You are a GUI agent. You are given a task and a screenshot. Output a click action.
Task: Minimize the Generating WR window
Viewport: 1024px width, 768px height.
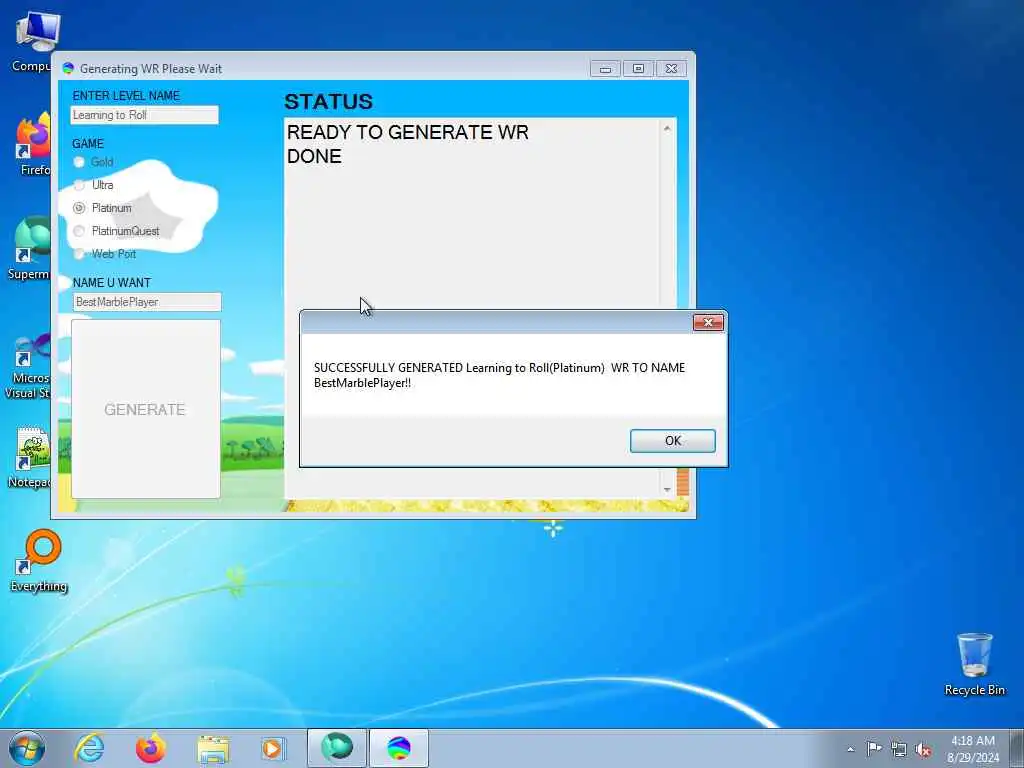tap(605, 69)
